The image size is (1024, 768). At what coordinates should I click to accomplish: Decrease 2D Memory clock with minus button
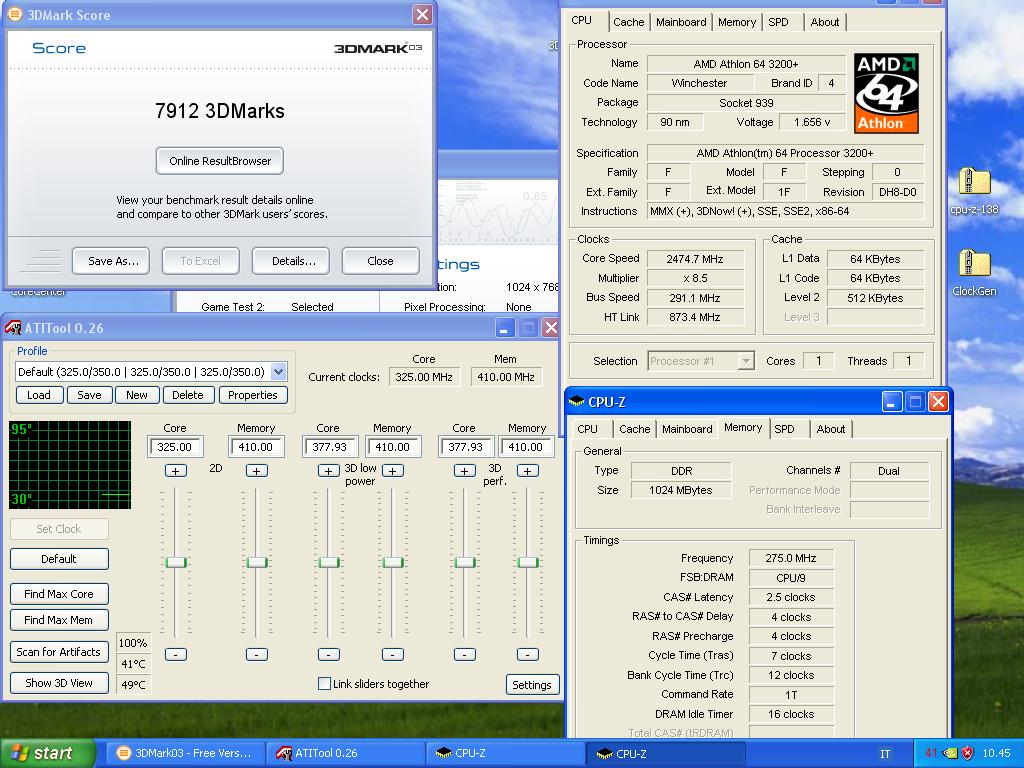pos(257,654)
